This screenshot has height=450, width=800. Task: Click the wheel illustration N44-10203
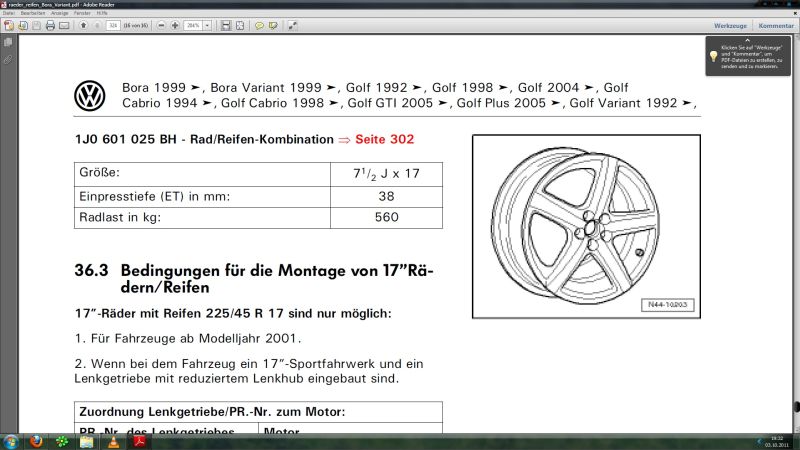[586, 227]
